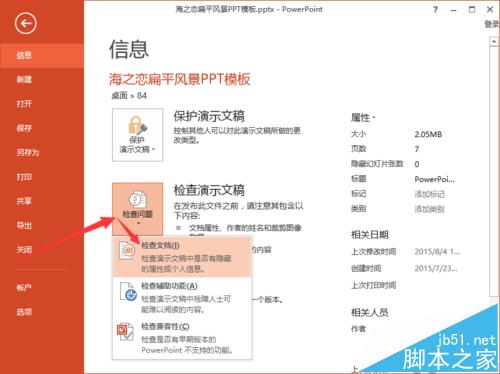
Task: Select 信息 in the sidebar
Action: click(x=42, y=55)
